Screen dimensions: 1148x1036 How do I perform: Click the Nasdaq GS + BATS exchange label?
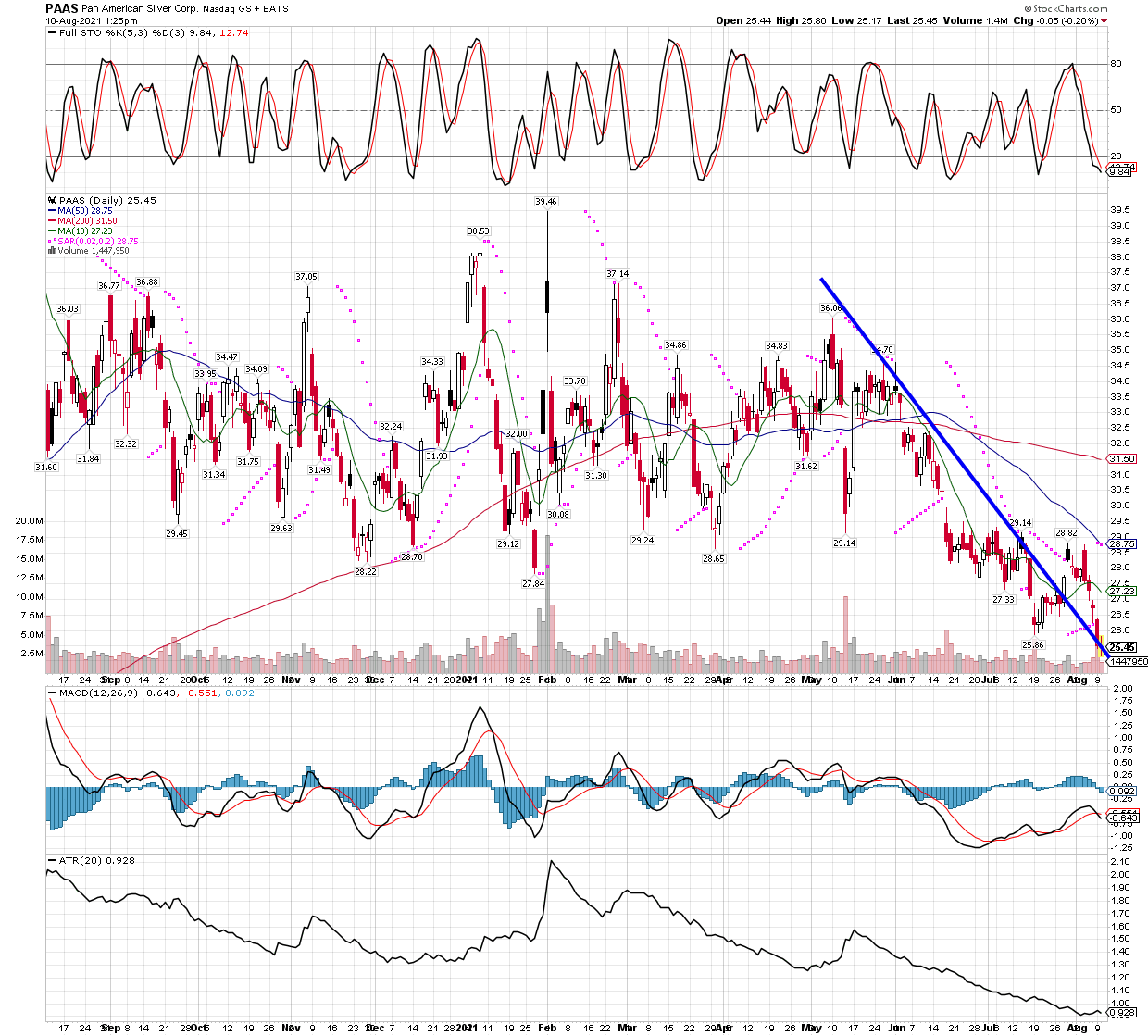[x=245, y=9]
